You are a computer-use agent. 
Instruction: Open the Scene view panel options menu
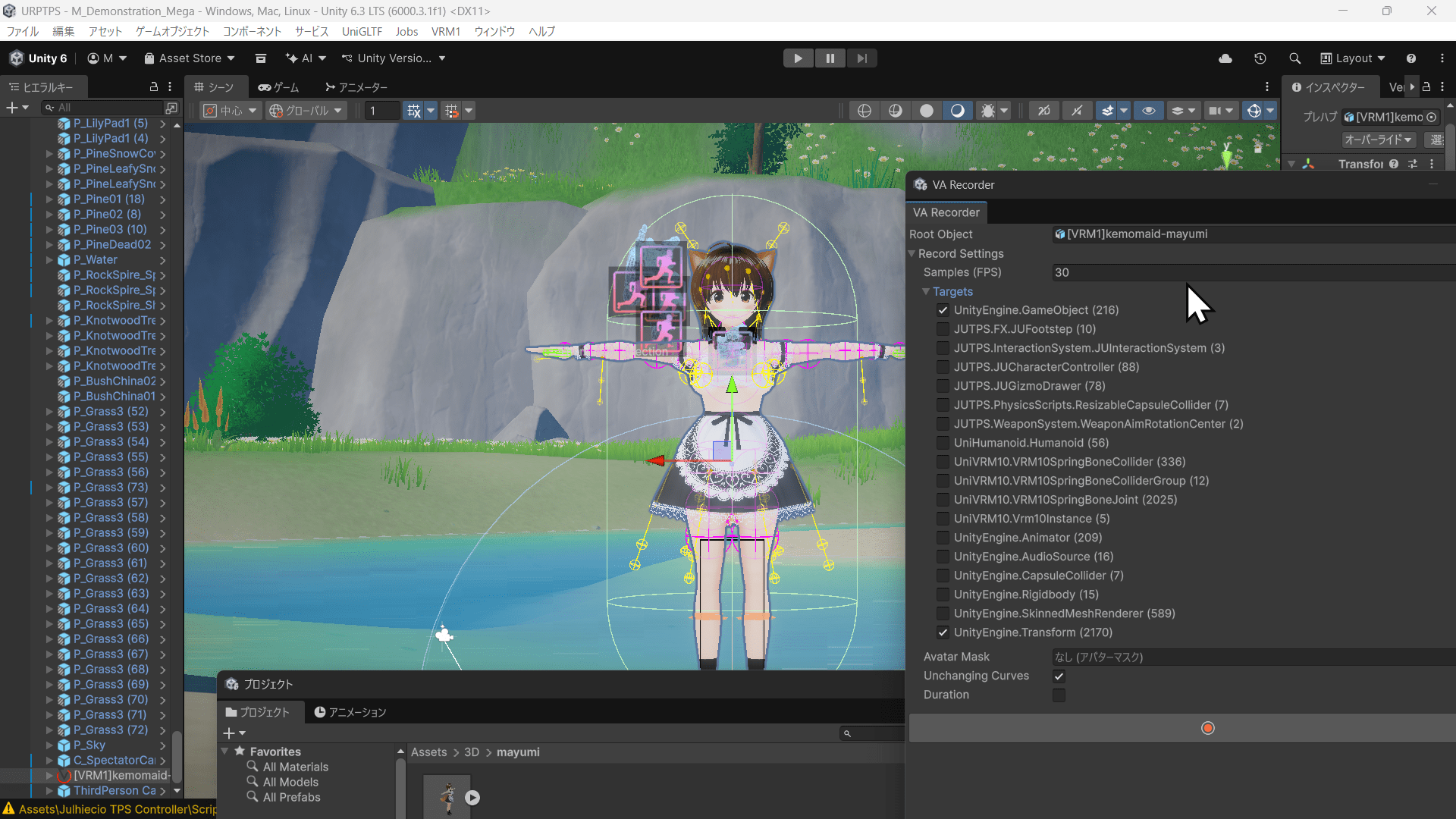1266,86
